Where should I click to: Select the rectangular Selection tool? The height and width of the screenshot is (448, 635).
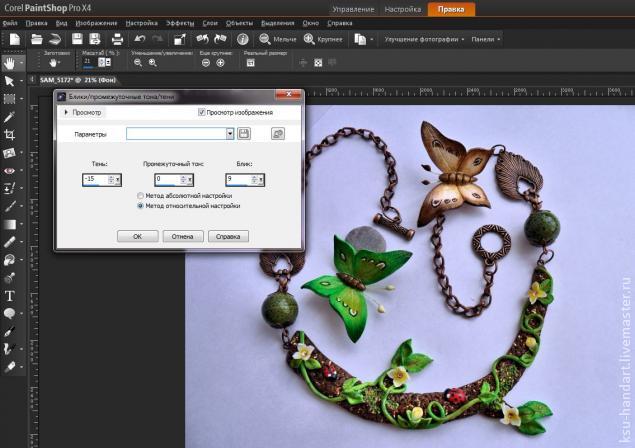9,99
